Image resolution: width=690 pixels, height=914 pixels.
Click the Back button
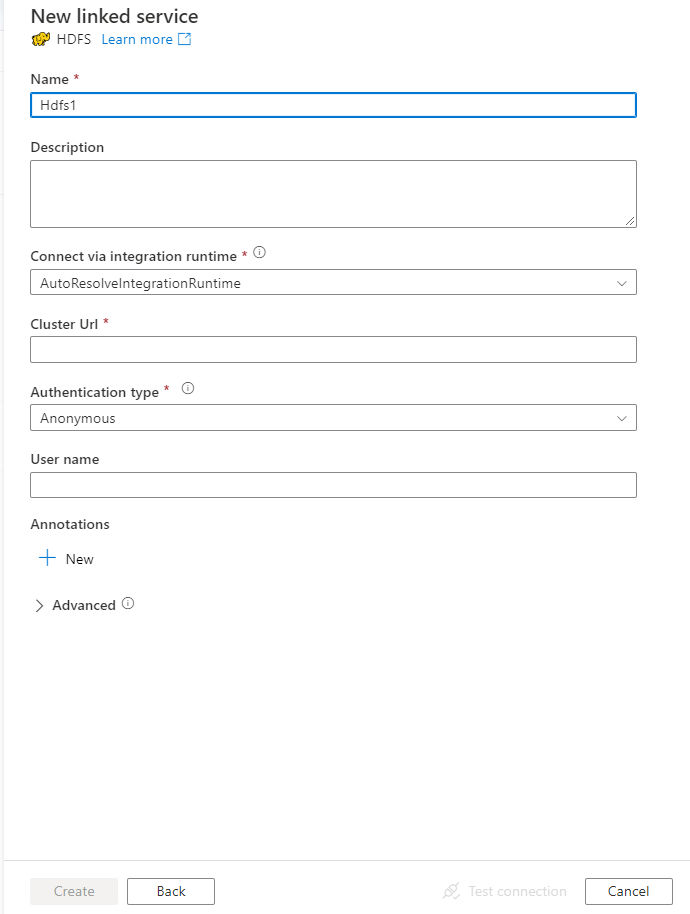coord(170,891)
